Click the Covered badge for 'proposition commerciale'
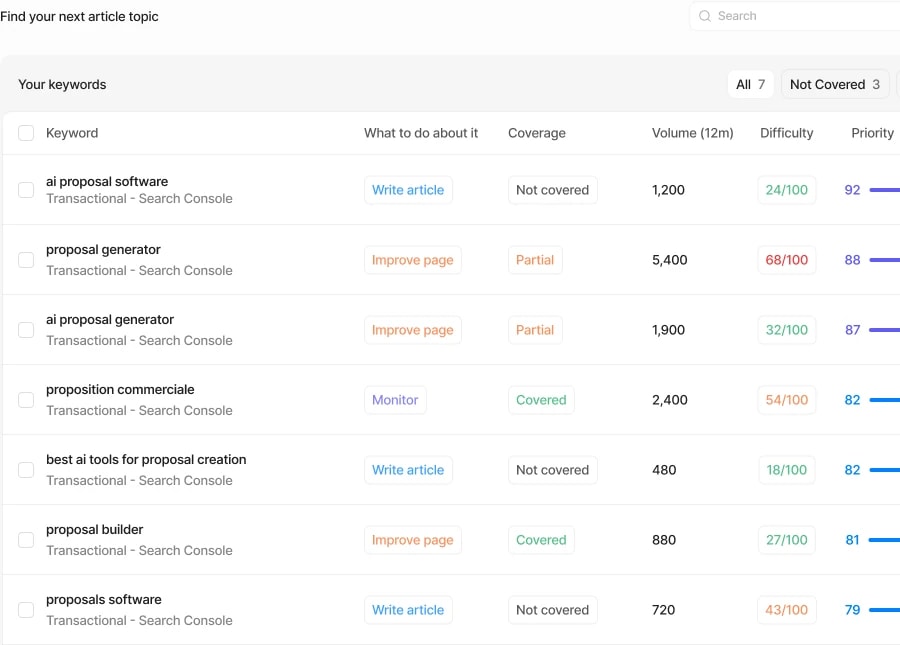The width and height of the screenshot is (900, 645). [x=541, y=400]
